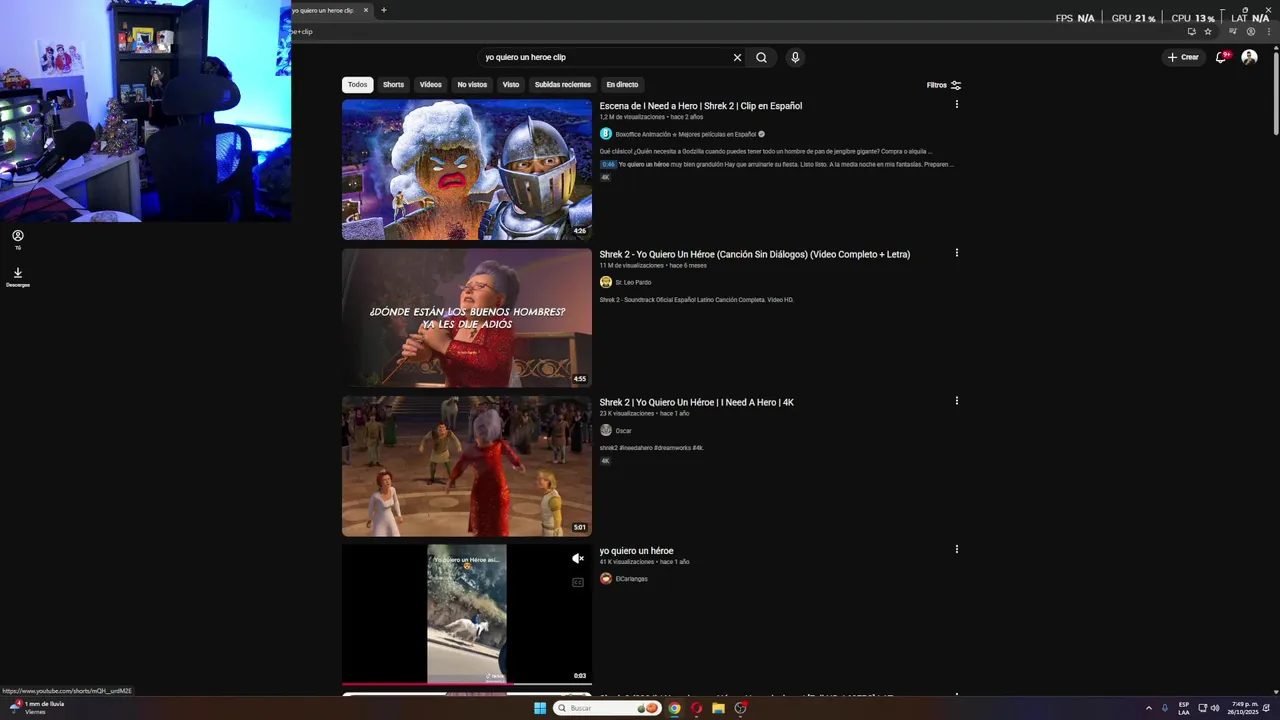Click the St. Leo Pardo channel avatar

click(605, 282)
